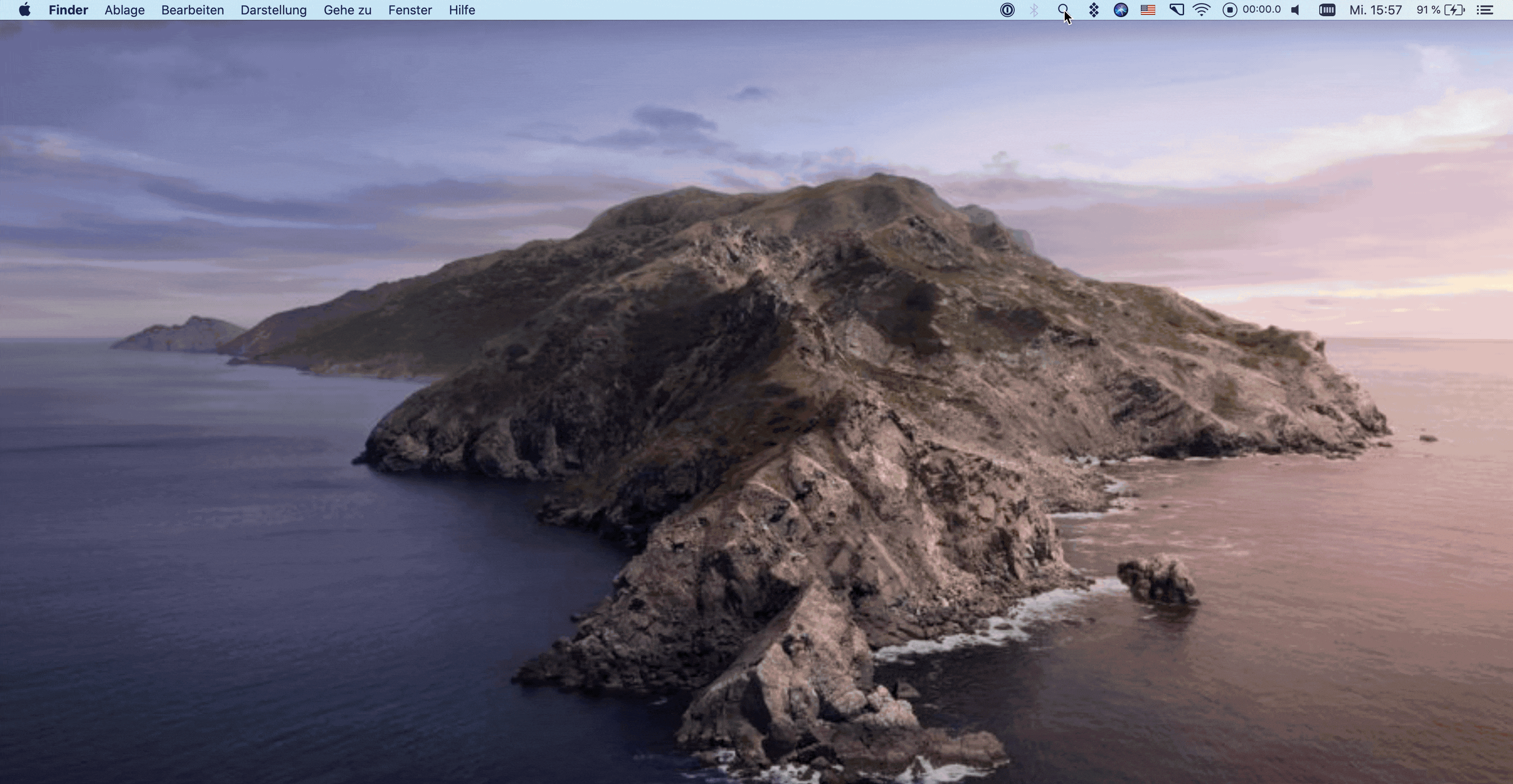This screenshot has width=1513, height=784.
Task: Open the Ablage menu
Action: [x=124, y=10]
